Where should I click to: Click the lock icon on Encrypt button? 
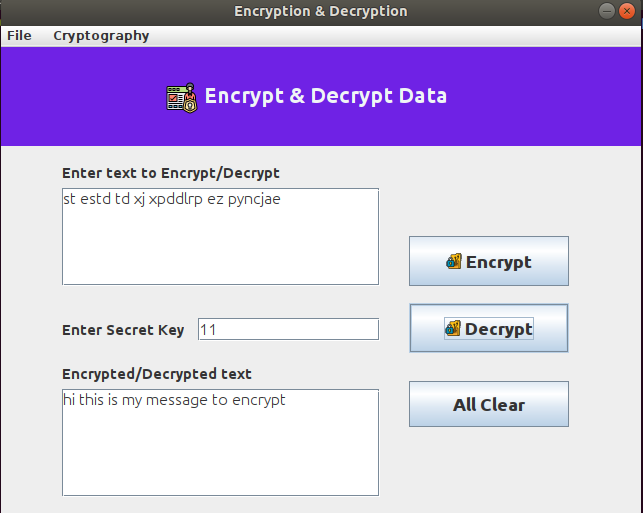point(454,261)
